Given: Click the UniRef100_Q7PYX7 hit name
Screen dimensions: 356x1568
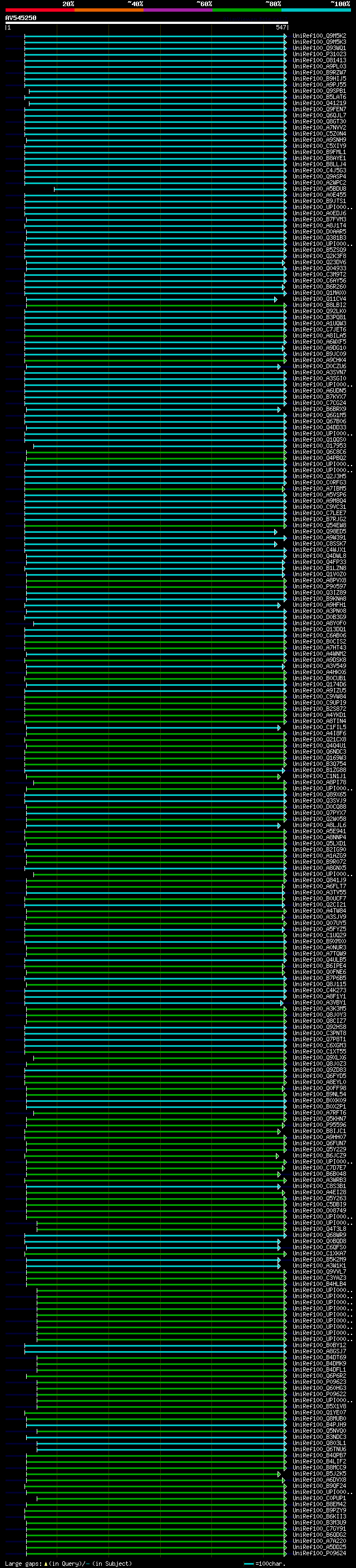Looking at the screenshot, I should pos(319,813).
